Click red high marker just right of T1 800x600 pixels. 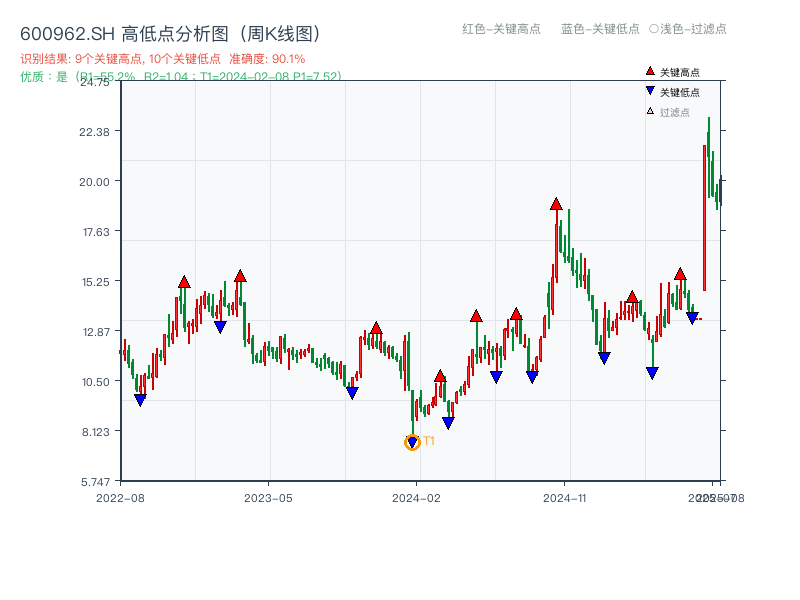tap(440, 376)
